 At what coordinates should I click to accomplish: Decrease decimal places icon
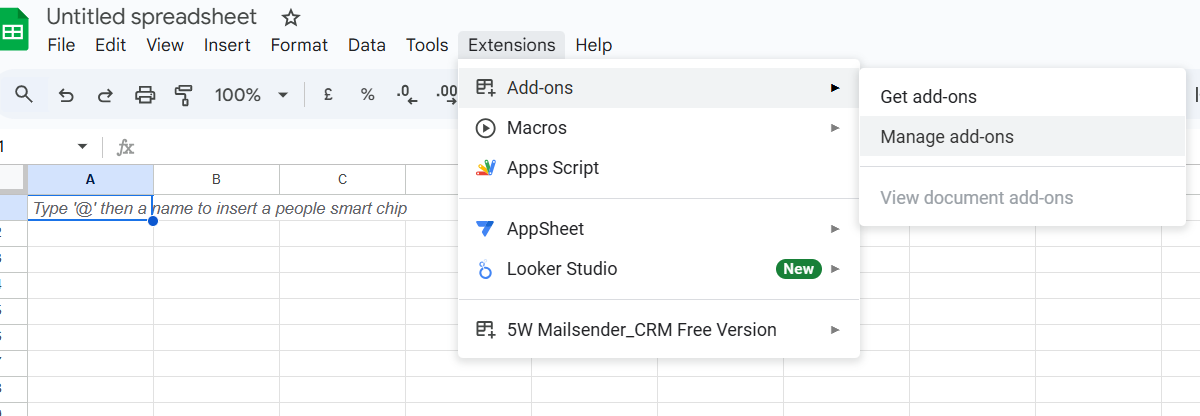click(406, 95)
